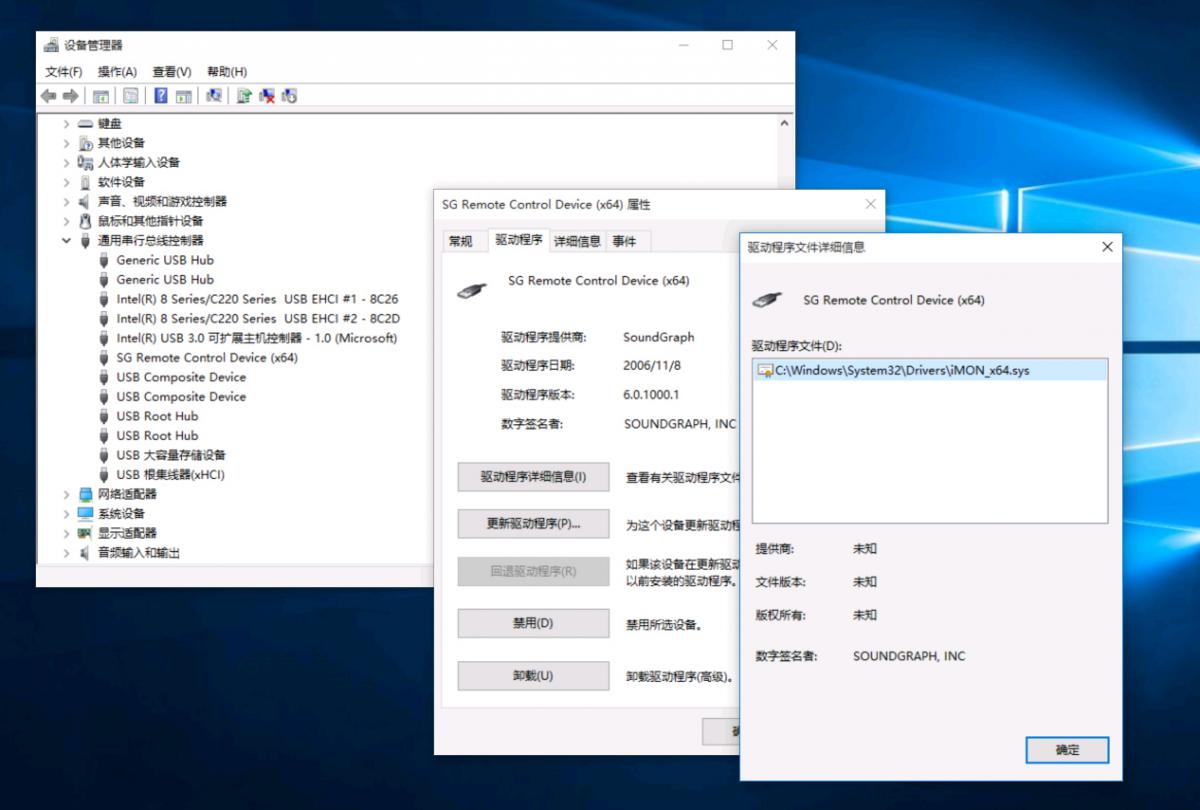Switch to the 驱动程序 tab
Screen dimensions: 1200x810
[x=519, y=240]
